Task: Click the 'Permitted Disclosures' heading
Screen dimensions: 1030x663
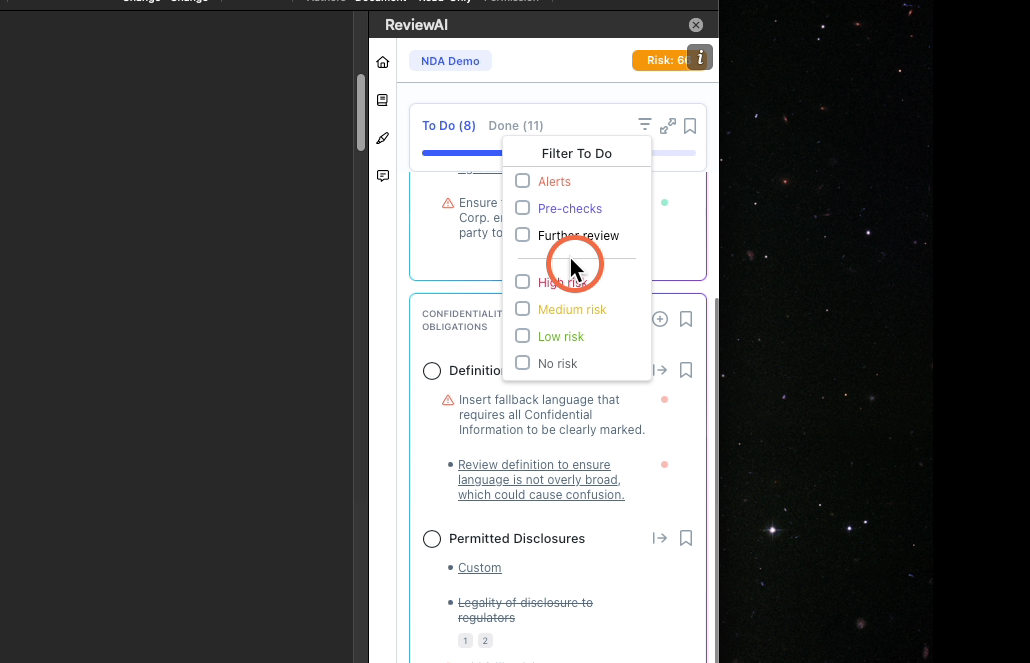Action: [517, 538]
